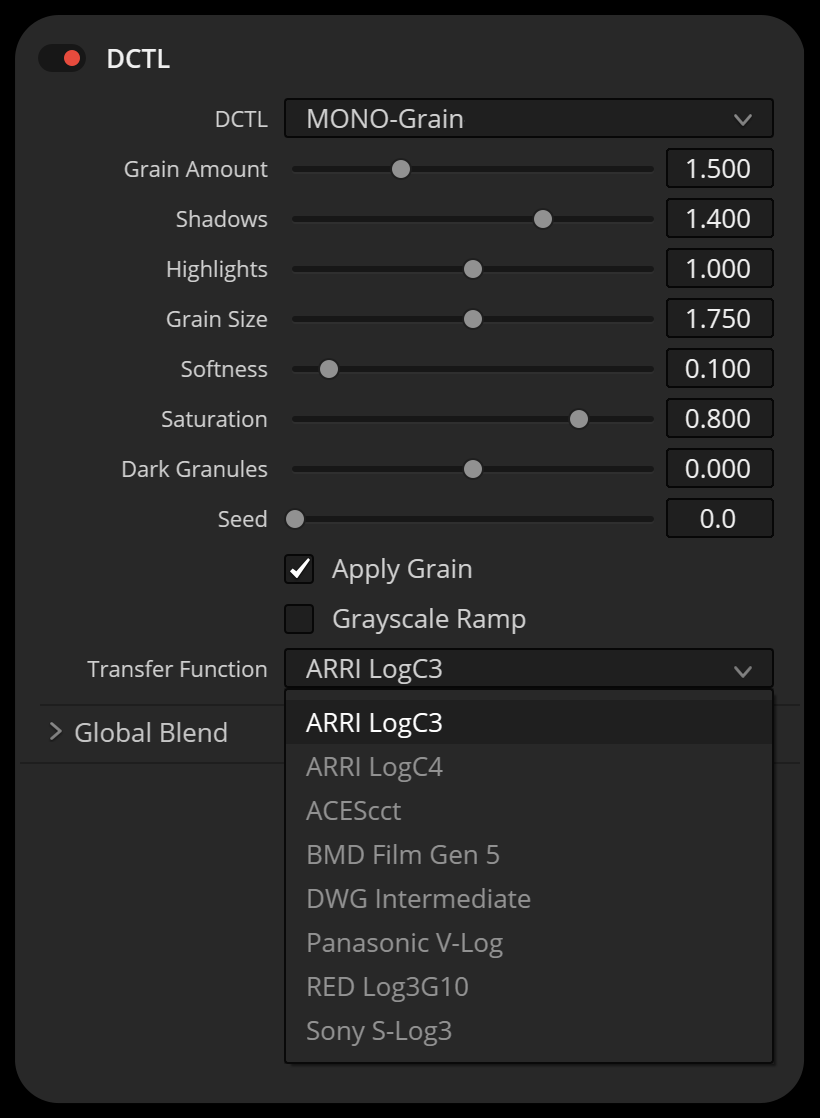Choose ACEScct transfer function option

coord(353,811)
